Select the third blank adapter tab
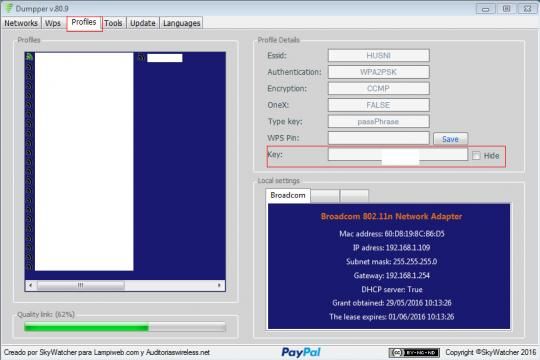The height and width of the screenshot is (360, 540). 354,196
